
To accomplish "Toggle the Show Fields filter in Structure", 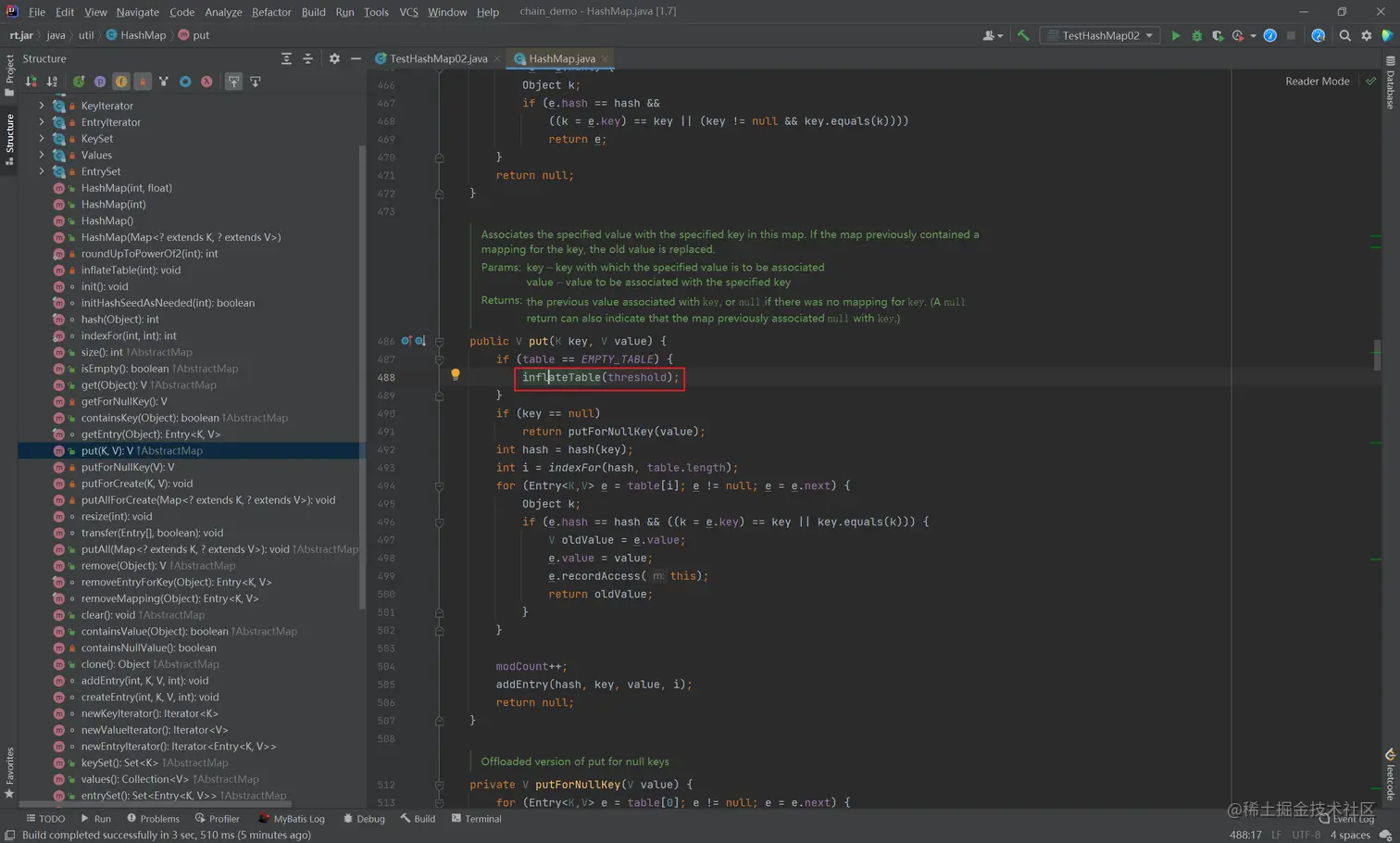I will 121,82.
